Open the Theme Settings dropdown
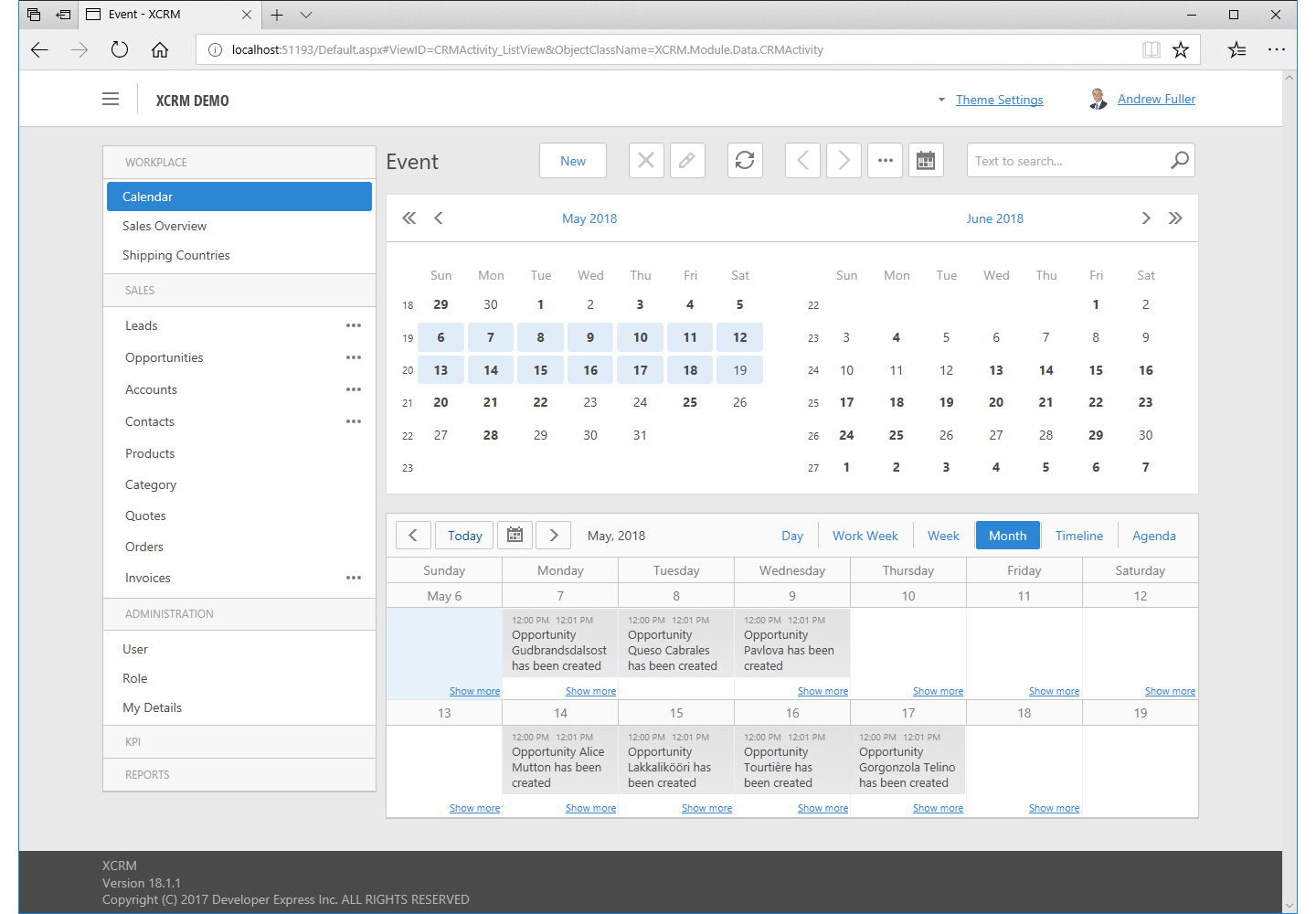This screenshot has width=1316, height=914. pyautogui.click(x=999, y=100)
